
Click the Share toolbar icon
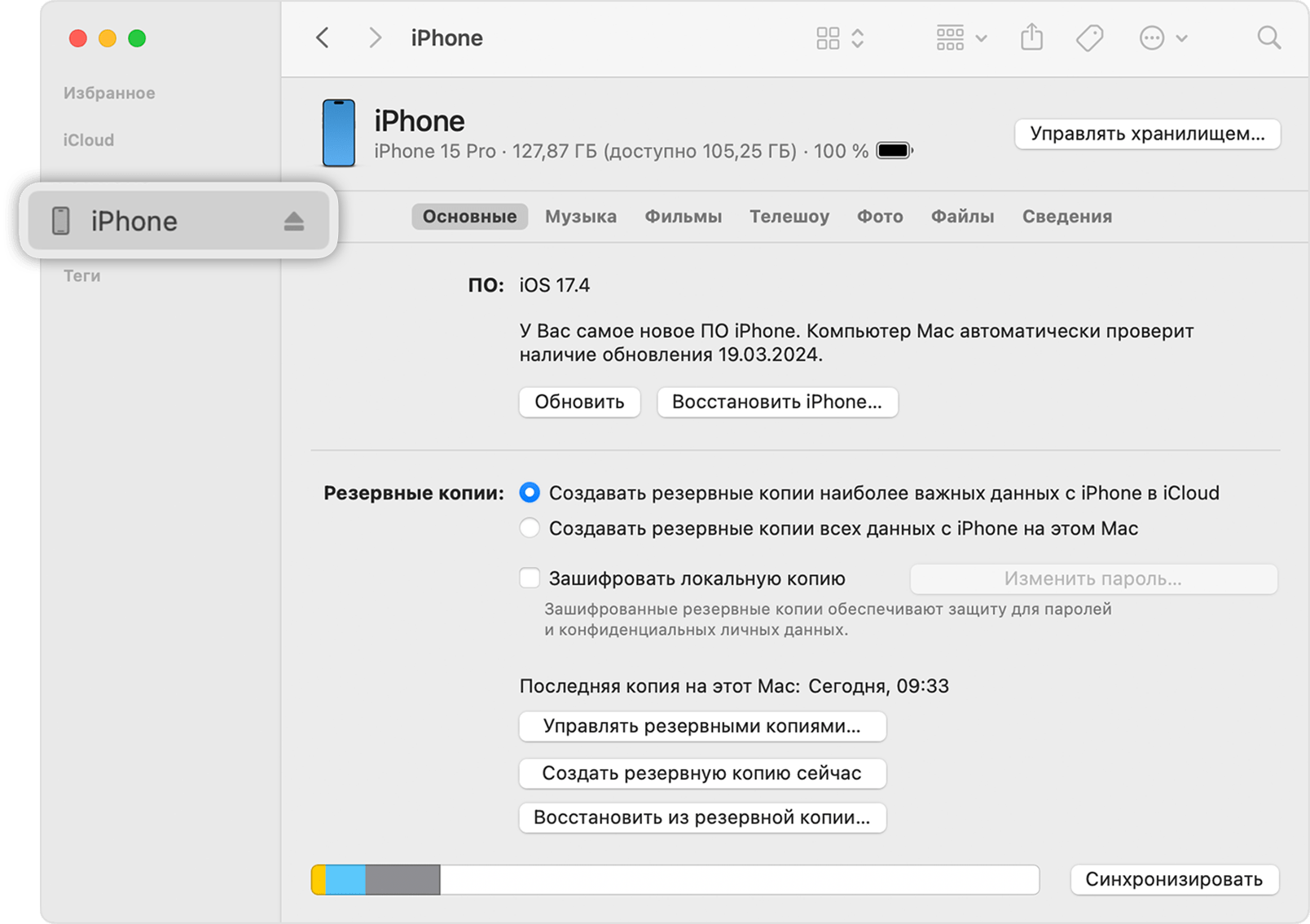click(x=1032, y=37)
